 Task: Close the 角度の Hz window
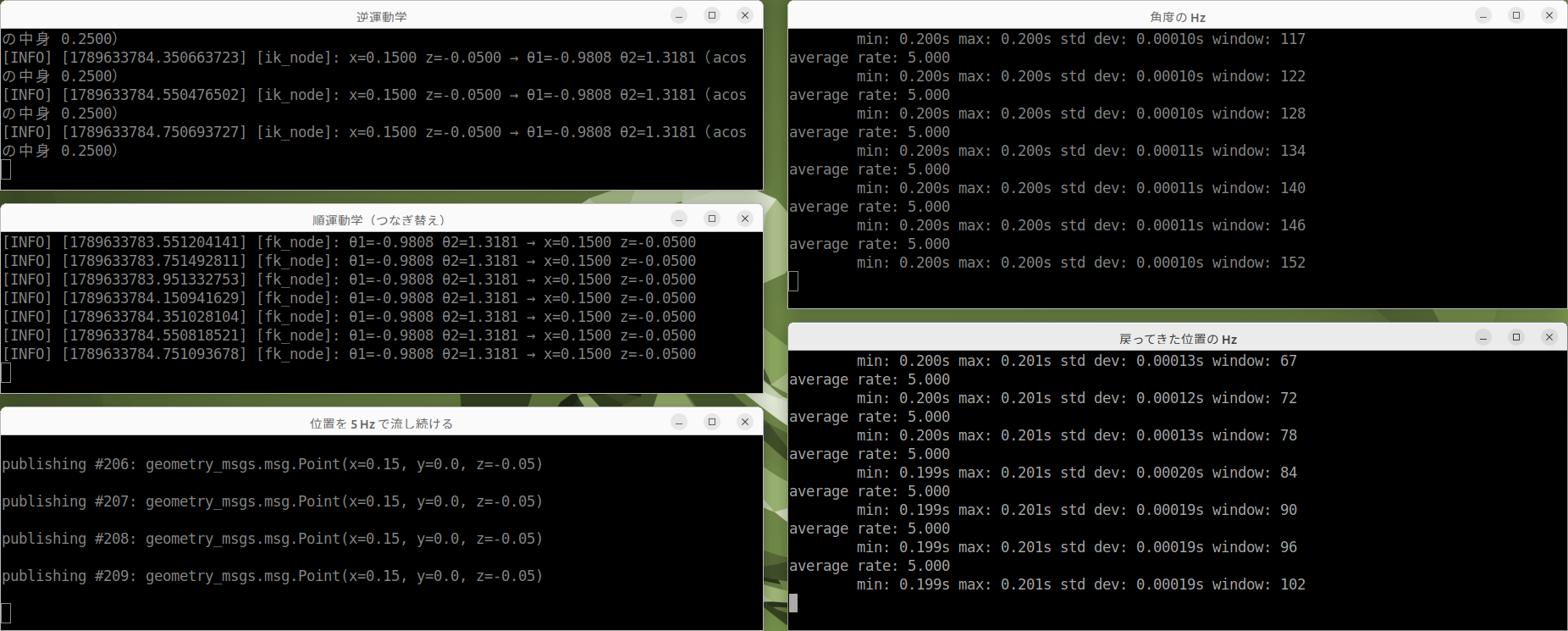click(1549, 15)
